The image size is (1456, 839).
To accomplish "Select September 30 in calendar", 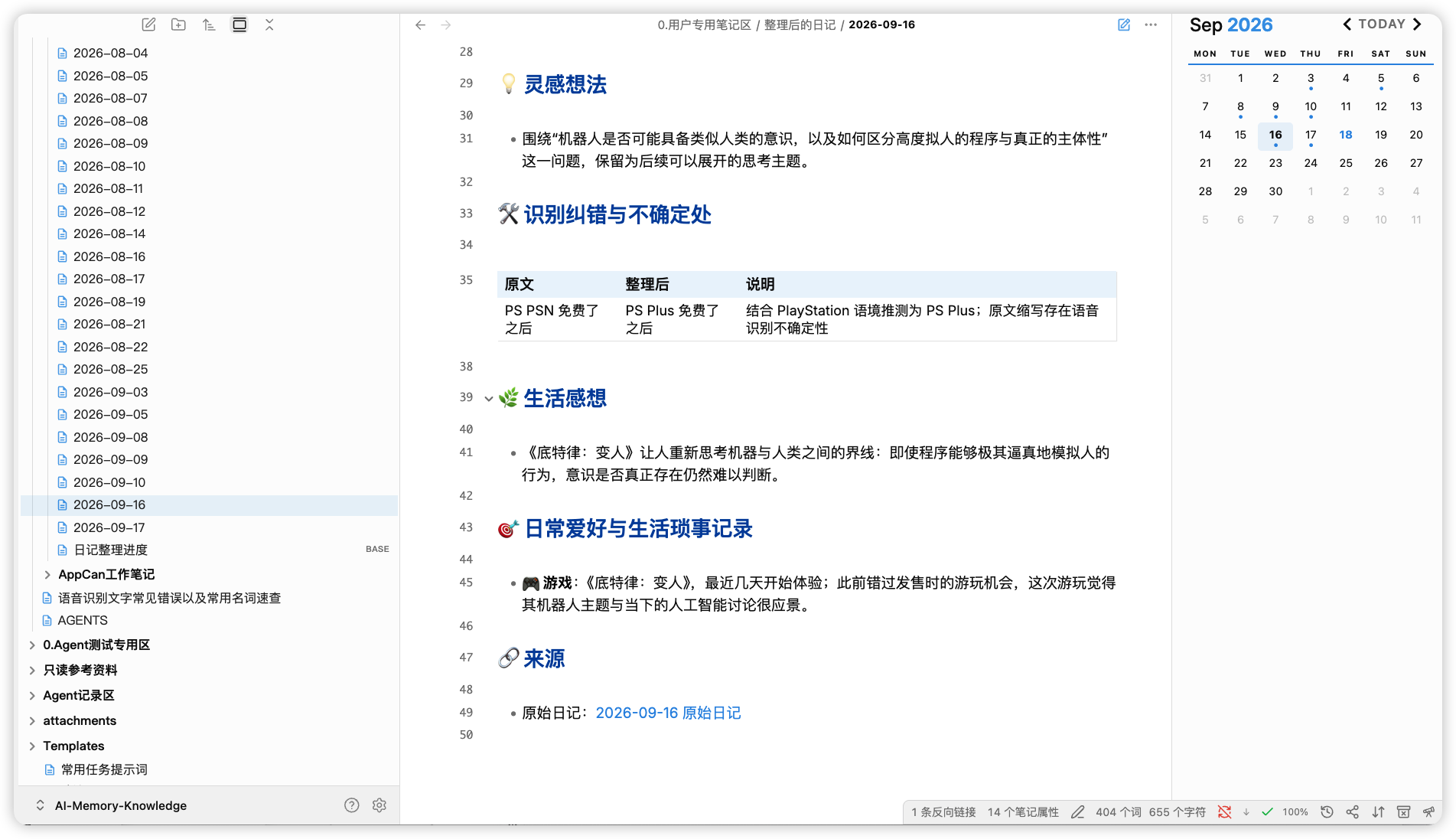I will point(1275,191).
